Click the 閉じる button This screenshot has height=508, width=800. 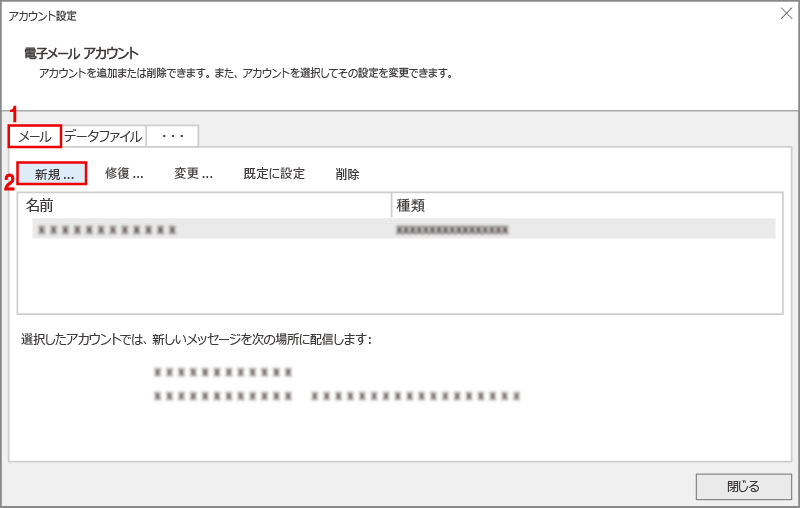coord(743,487)
